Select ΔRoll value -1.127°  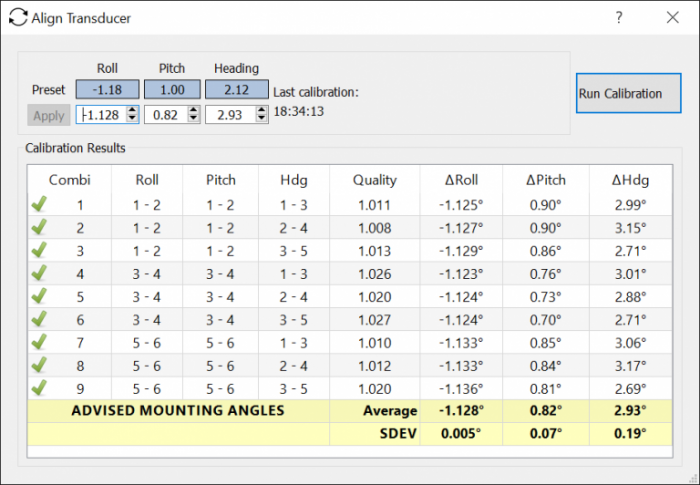coord(461,228)
